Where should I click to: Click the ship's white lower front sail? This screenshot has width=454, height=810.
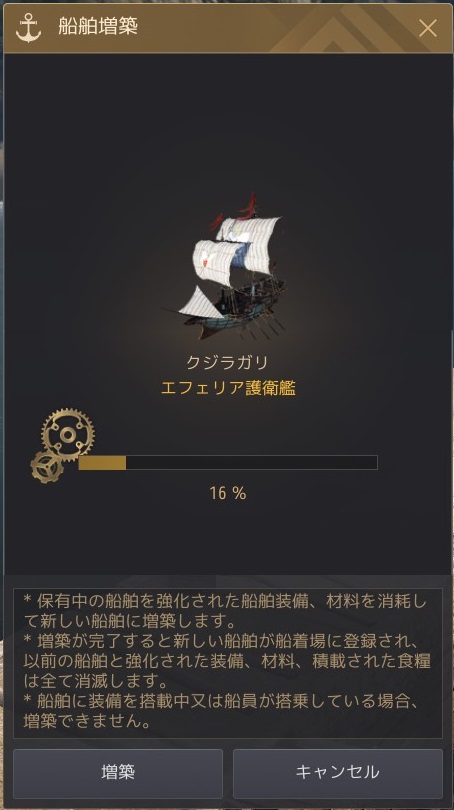click(202, 304)
